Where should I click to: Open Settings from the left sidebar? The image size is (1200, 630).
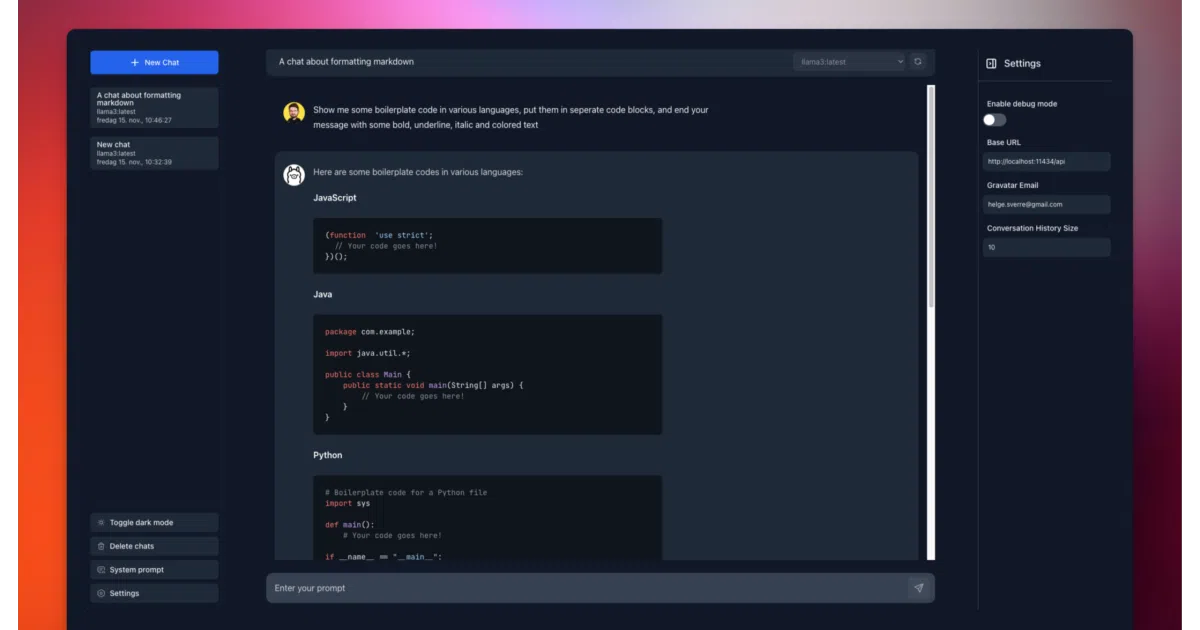tap(154, 593)
